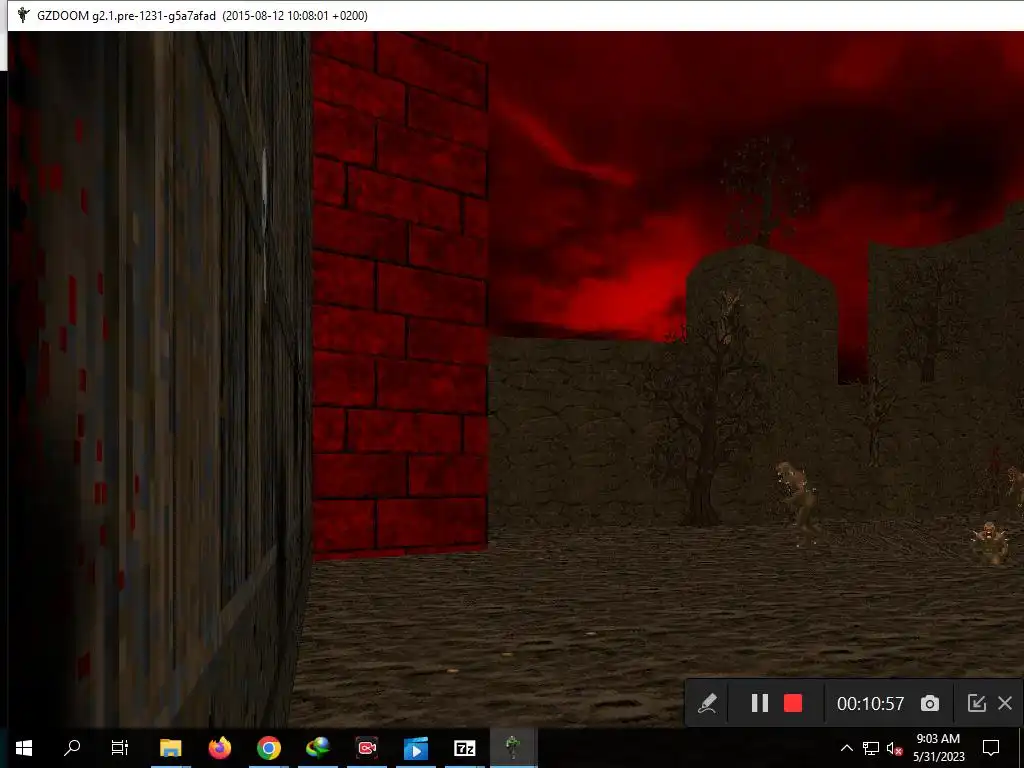1024x768 pixels.
Task: Open network status in system tray
Action: tap(871, 748)
